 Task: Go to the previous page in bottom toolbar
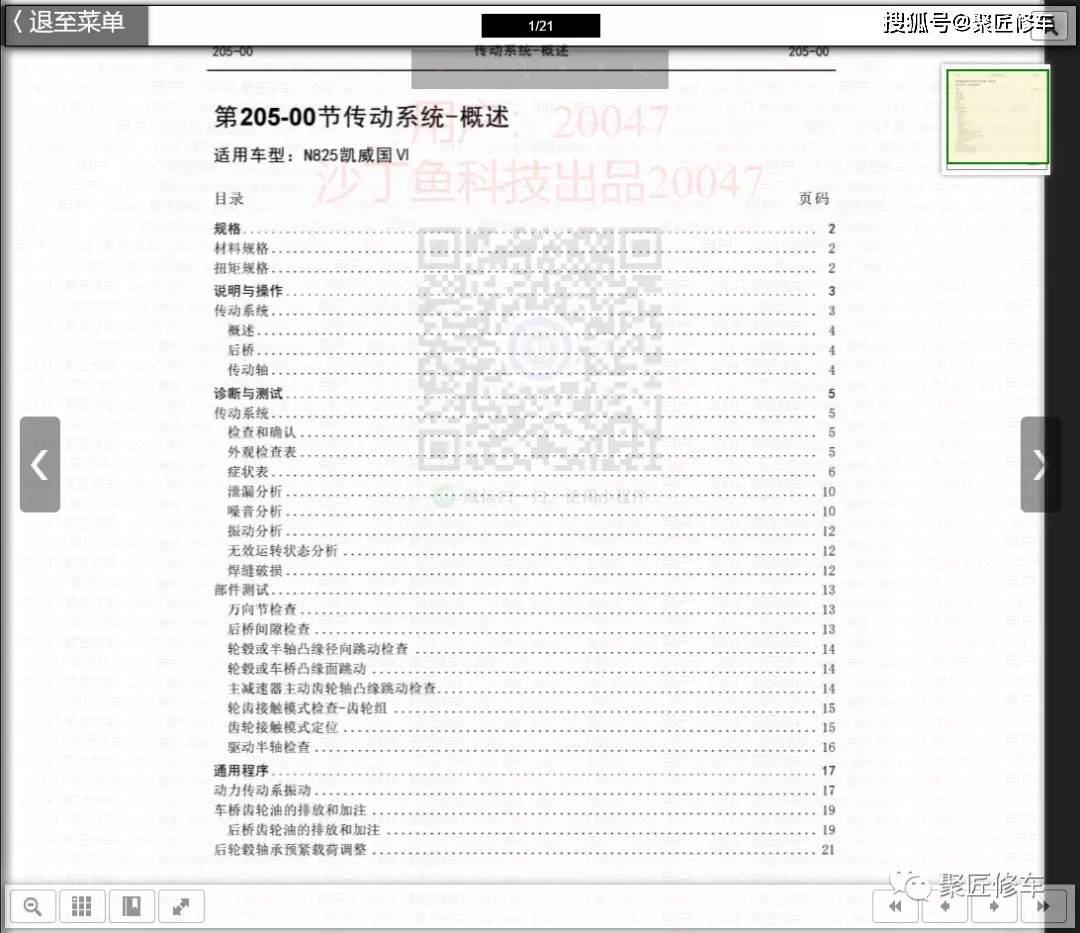point(945,906)
